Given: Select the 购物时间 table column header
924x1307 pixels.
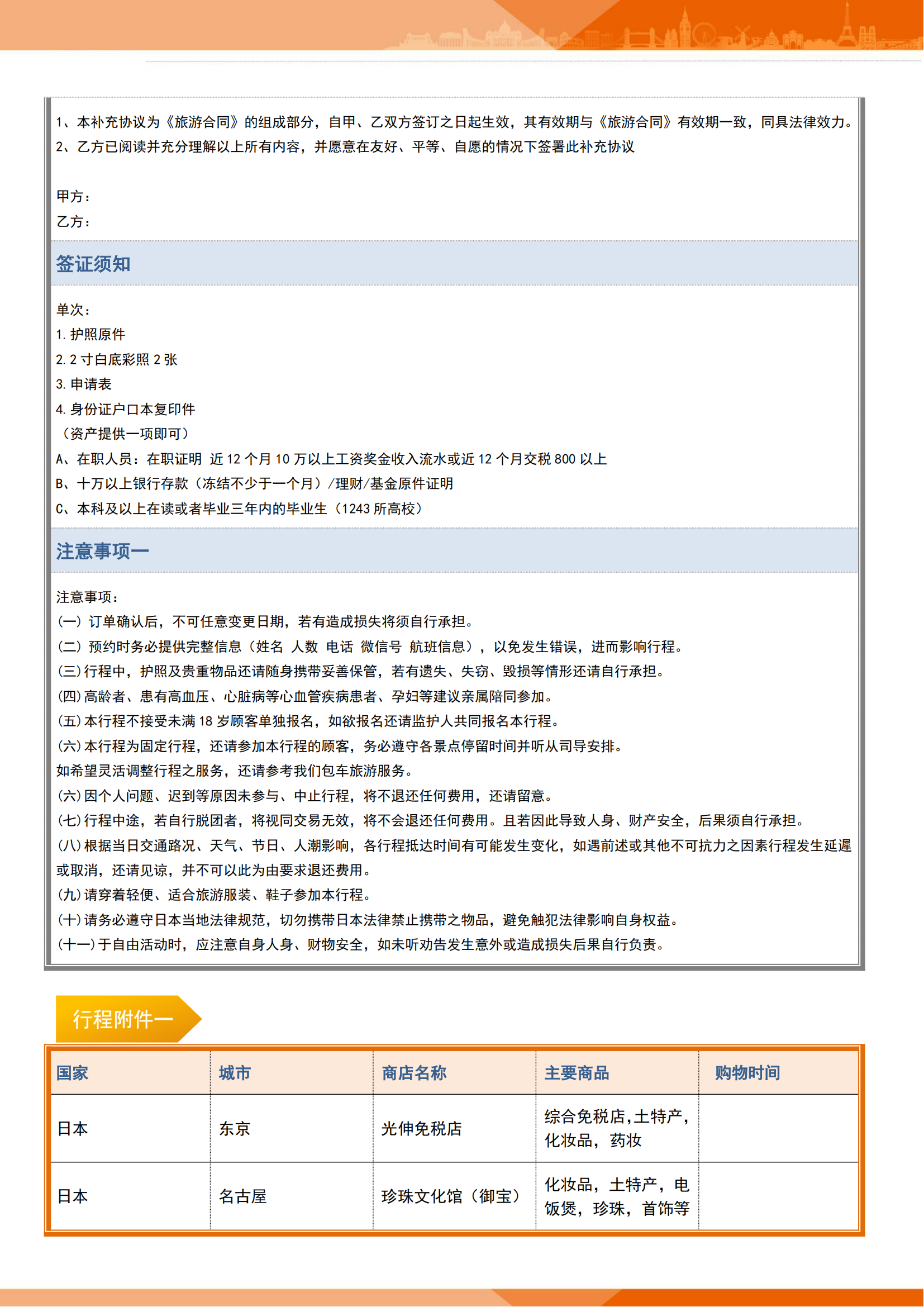Looking at the screenshot, I should click(x=747, y=1073).
